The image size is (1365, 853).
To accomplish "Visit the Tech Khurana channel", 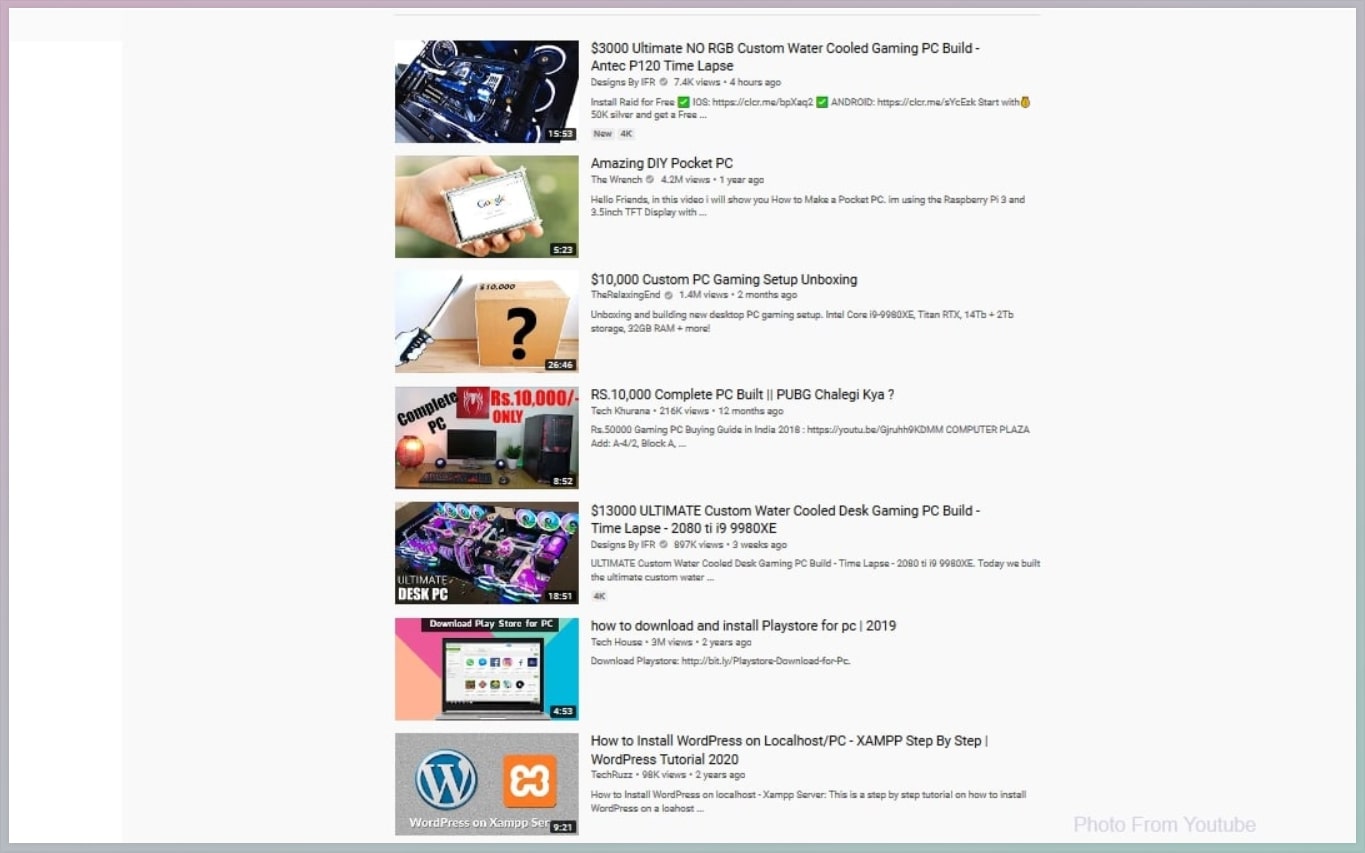I will pos(620,411).
